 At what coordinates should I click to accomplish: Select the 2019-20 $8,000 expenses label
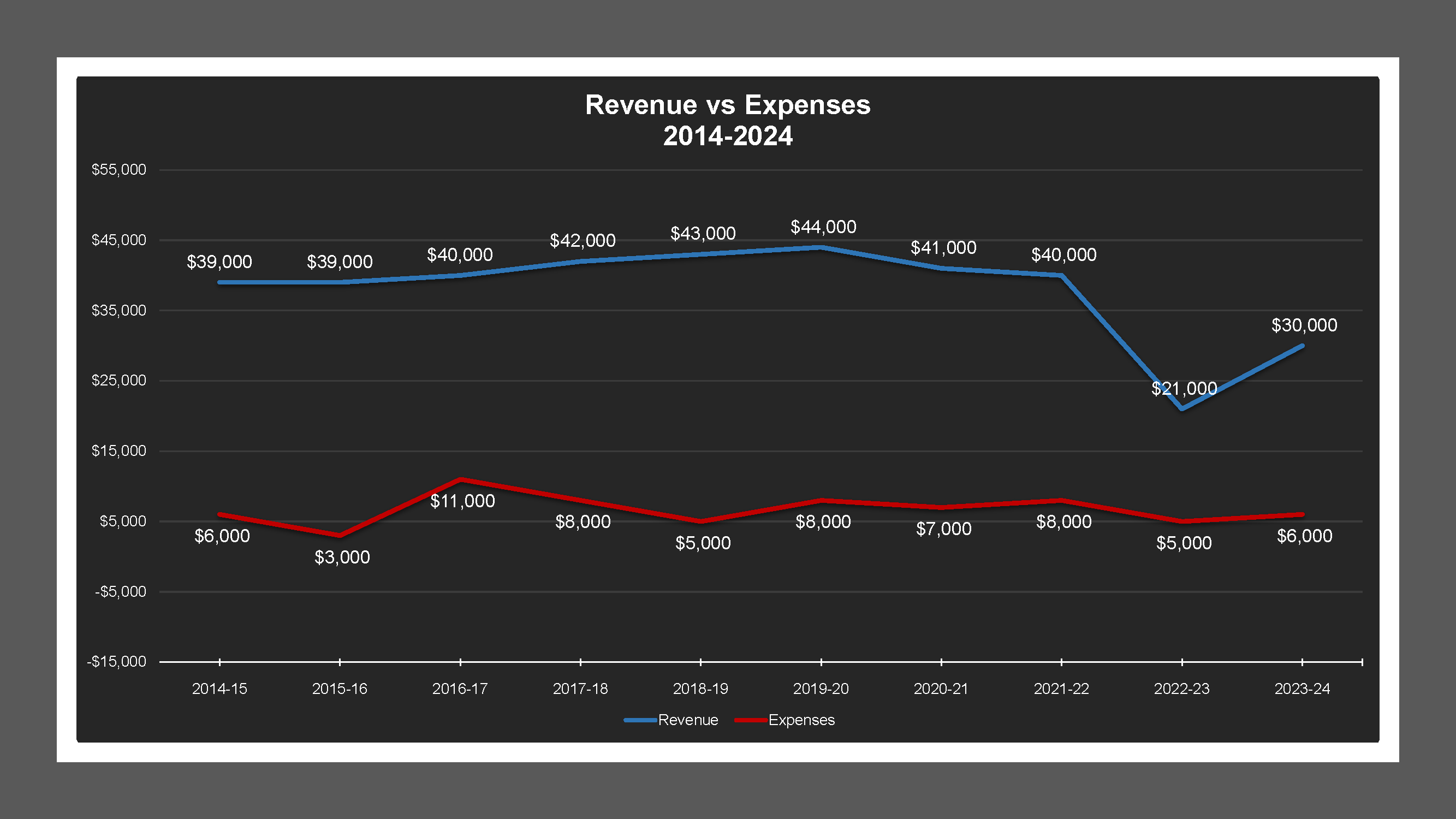[823, 523]
